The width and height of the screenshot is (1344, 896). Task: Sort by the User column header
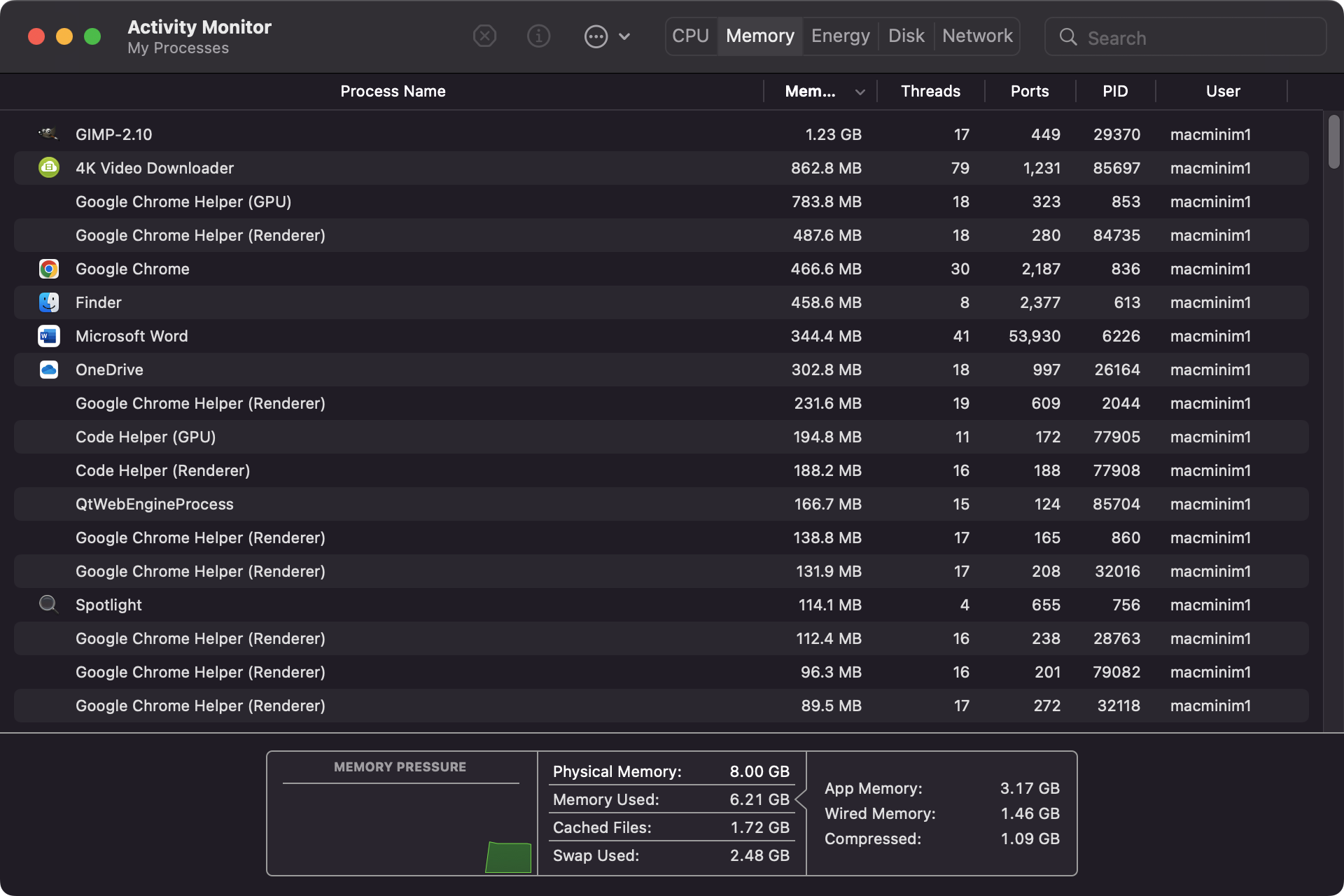(x=1223, y=91)
